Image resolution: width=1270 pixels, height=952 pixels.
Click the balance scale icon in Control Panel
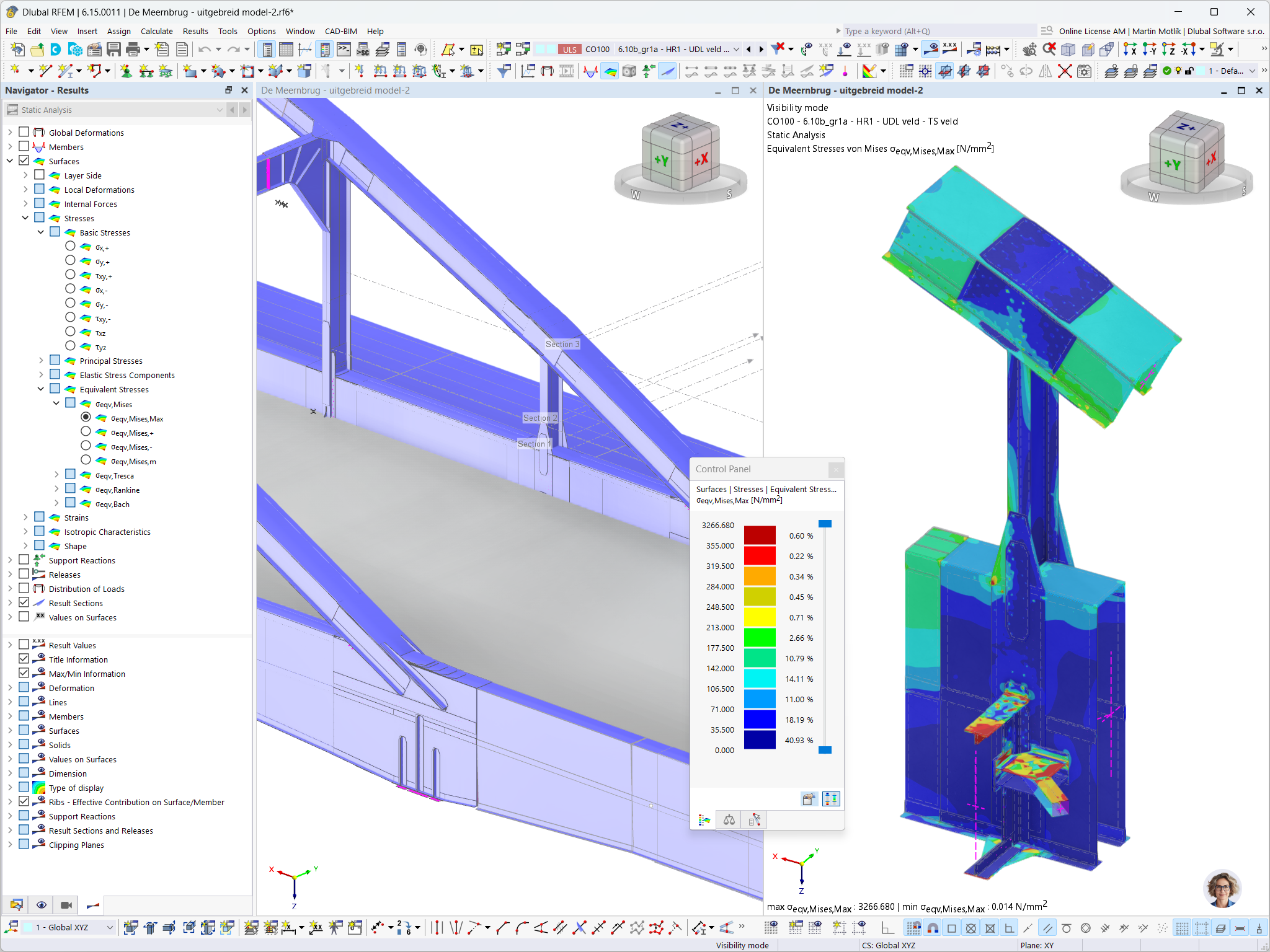coord(729,820)
